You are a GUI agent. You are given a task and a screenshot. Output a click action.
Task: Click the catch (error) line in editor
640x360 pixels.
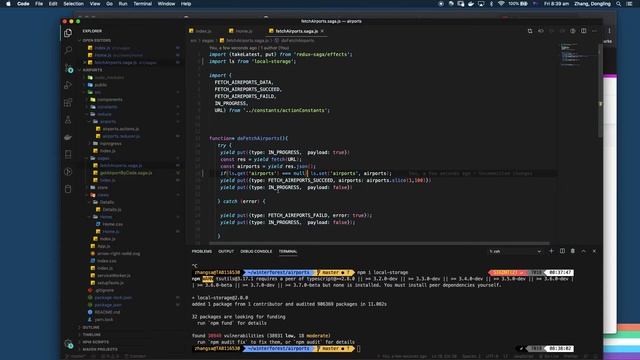point(241,201)
